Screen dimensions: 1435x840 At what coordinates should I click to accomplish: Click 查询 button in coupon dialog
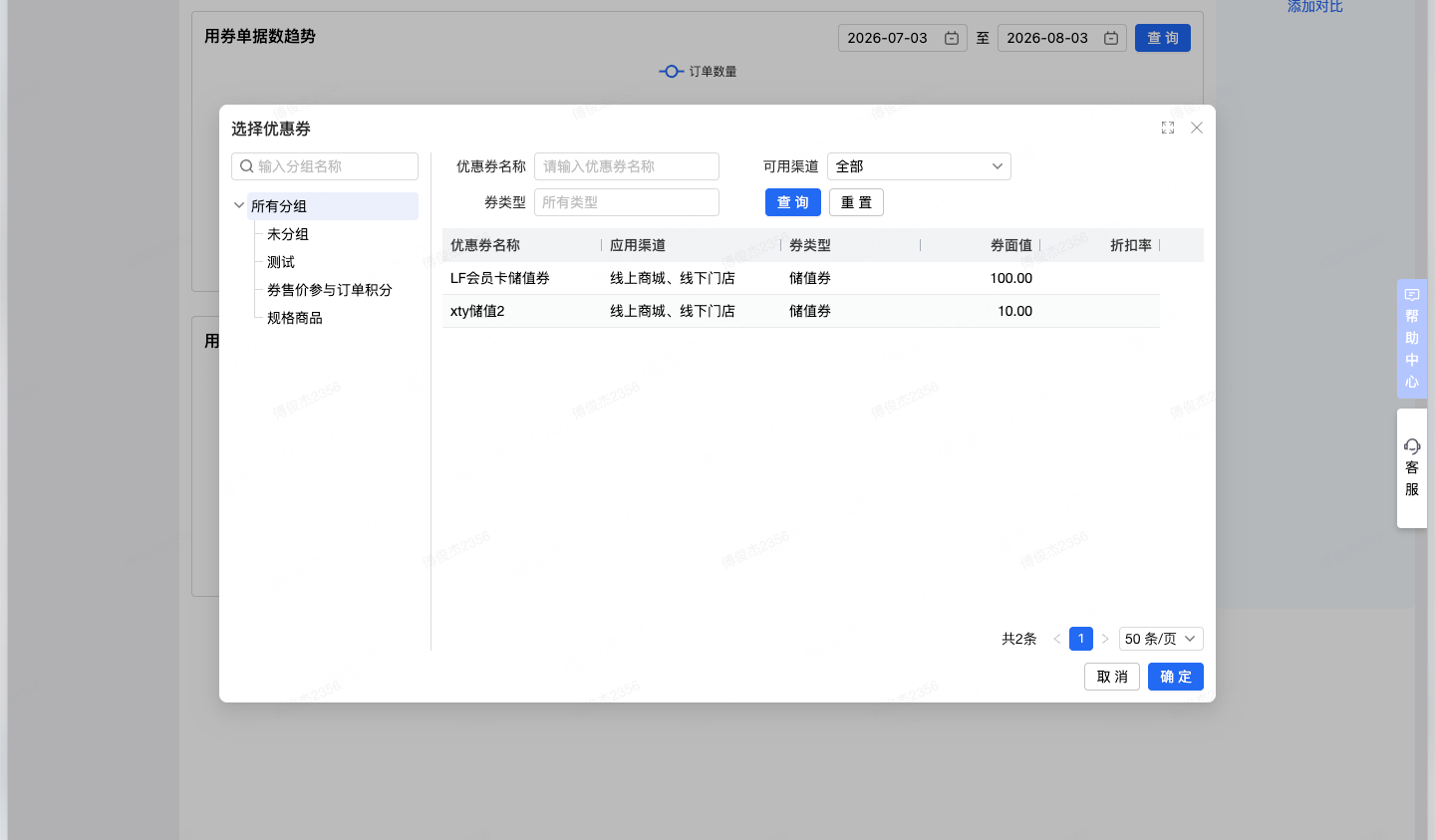pos(793,202)
